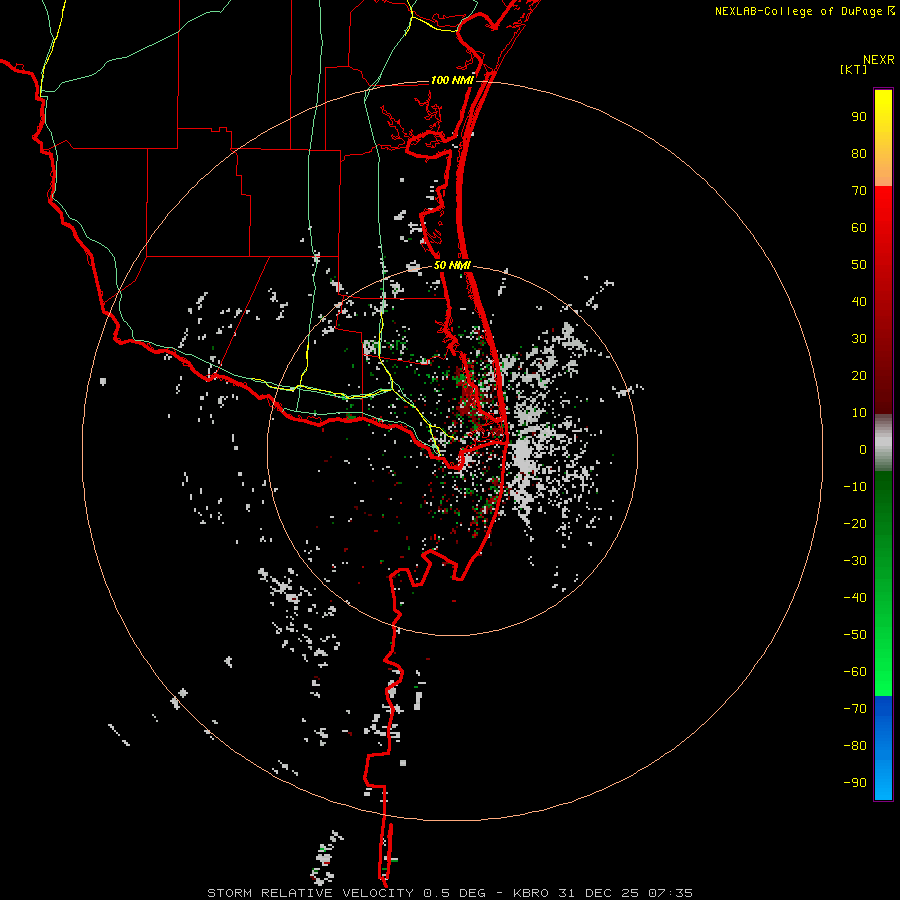Click the 70 value on velocity scale
The width and height of the screenshot is (900, 900).
point(859,191)
